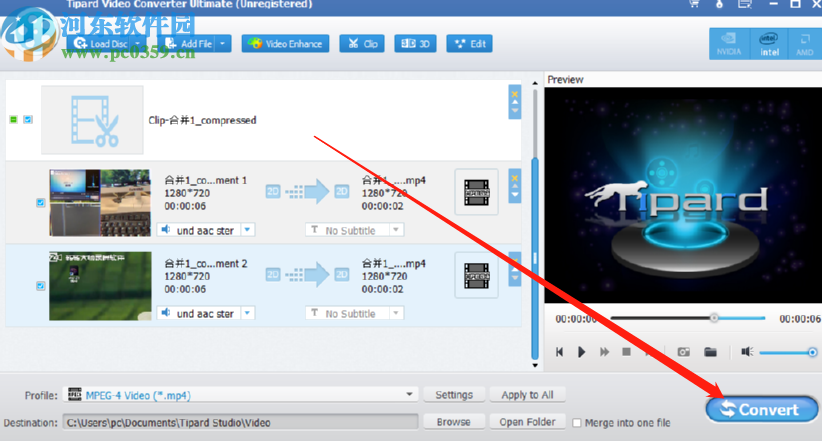This screenshot has width=822, height=441.
Task: Toggle the checkbox for segment 2
Action: pos(40,286)
